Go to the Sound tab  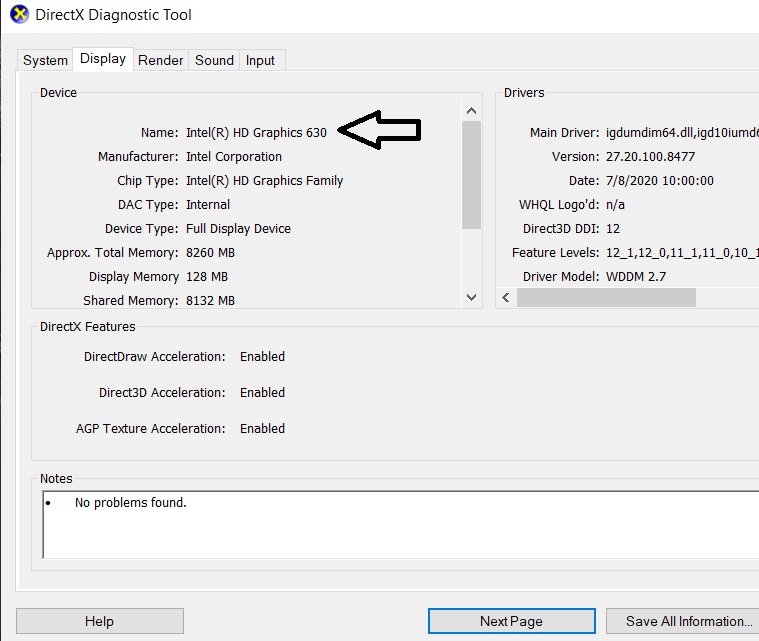(x=214, y=60)
